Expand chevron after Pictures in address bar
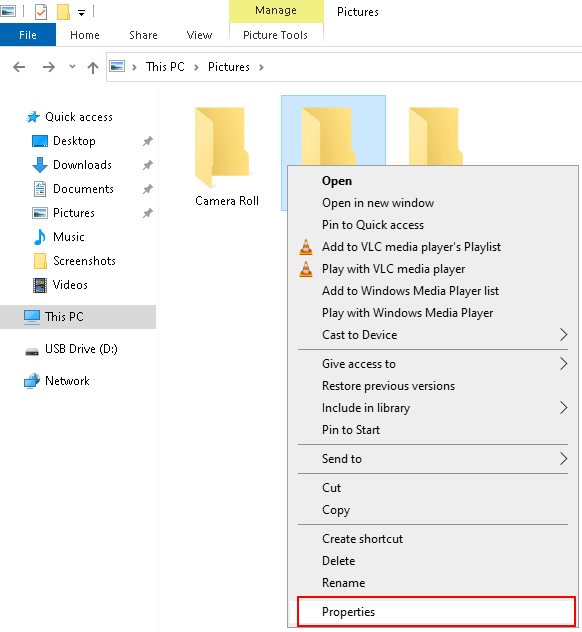 (x=261, y=67)
